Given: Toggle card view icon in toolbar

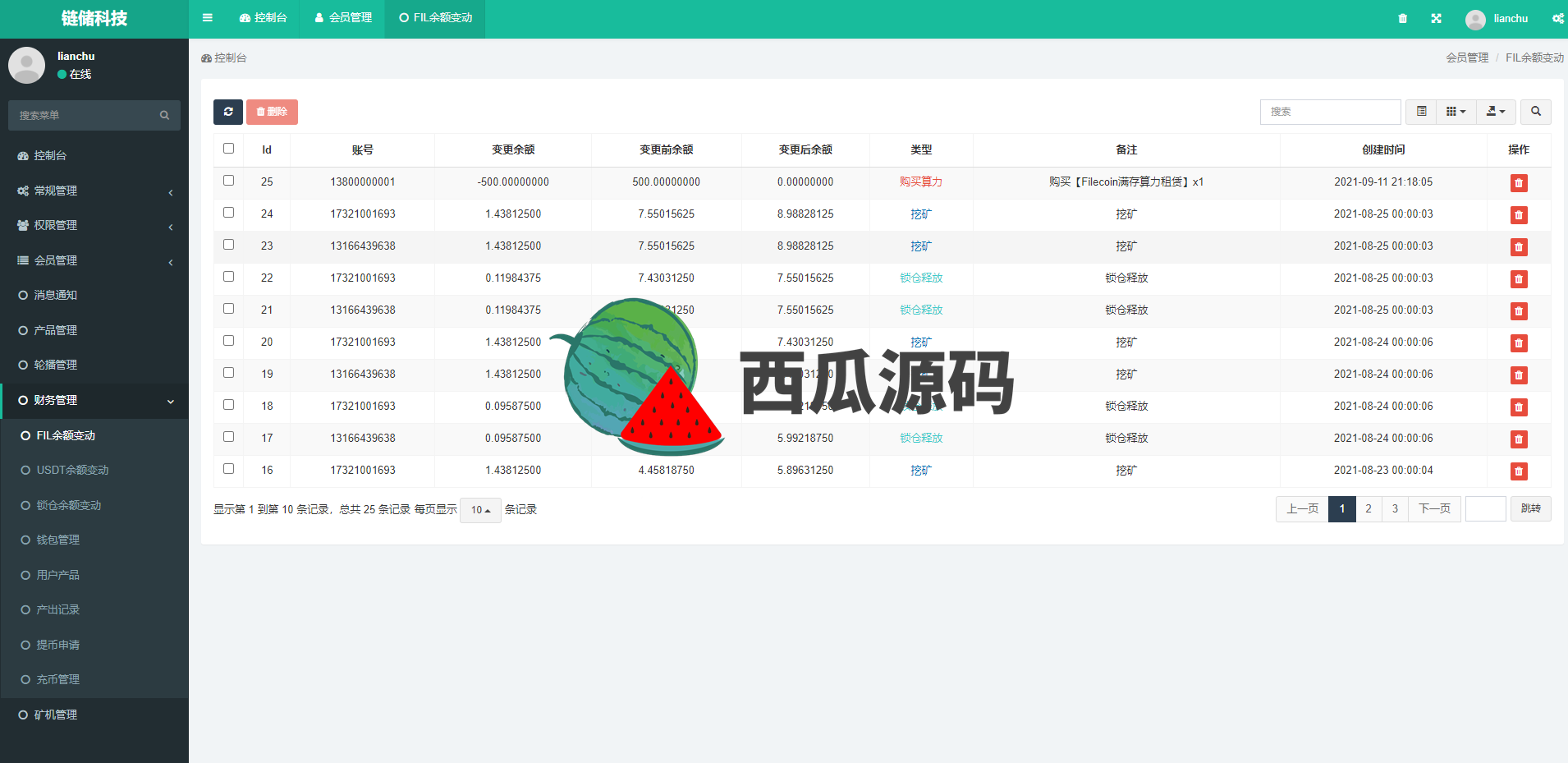Looking at the screenshot, I should click(x=1421, y=112).
